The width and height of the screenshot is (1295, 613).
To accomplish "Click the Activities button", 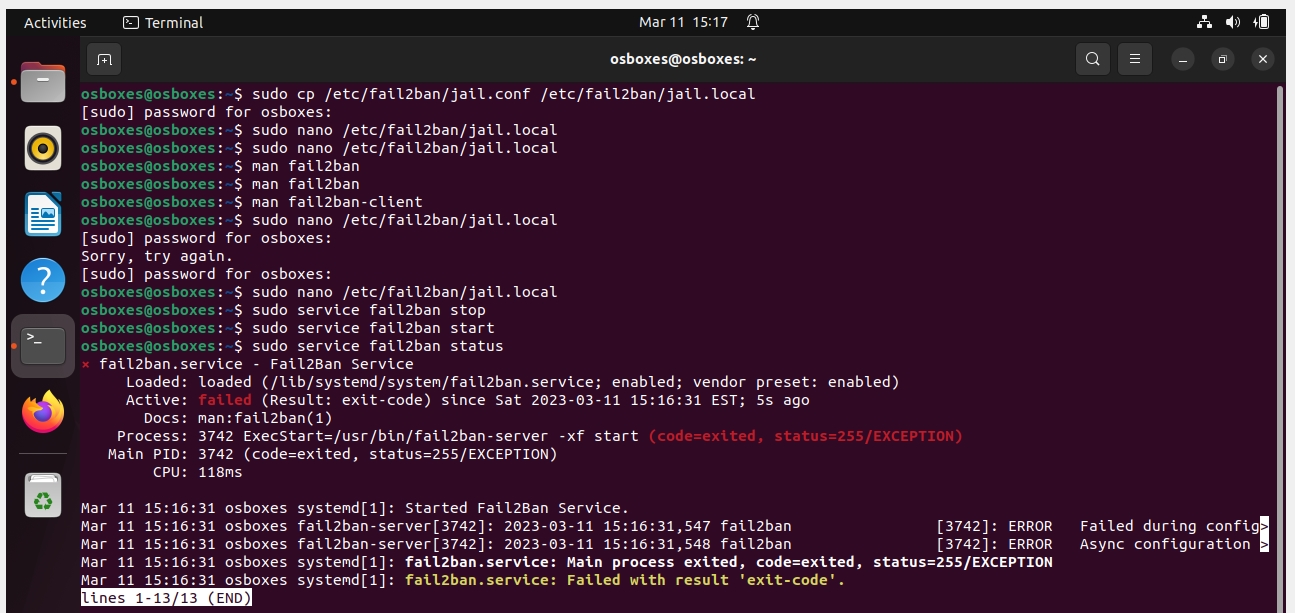I will 55,22.
